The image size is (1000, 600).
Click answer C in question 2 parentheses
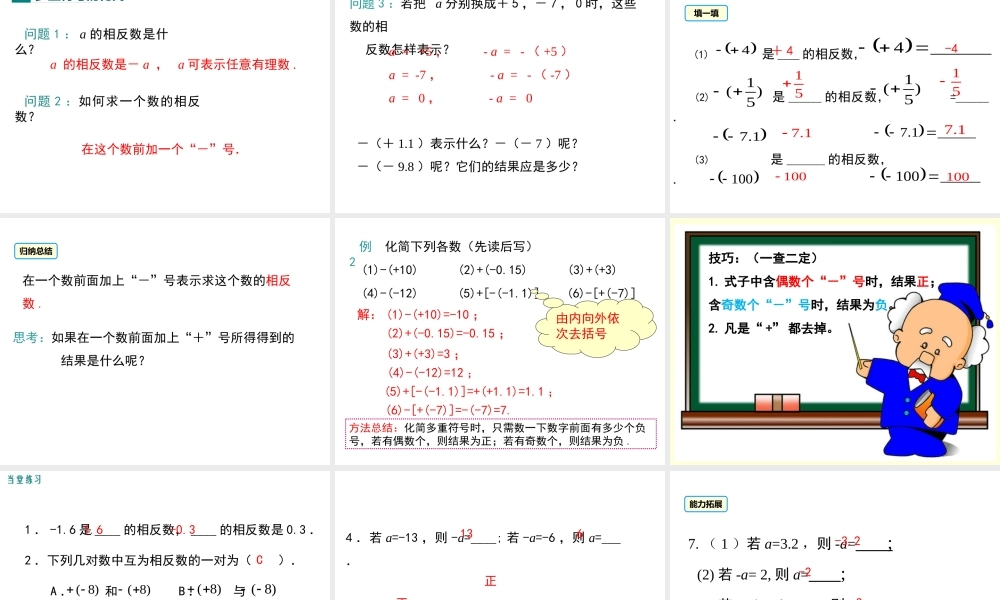(x=260, y=560)
